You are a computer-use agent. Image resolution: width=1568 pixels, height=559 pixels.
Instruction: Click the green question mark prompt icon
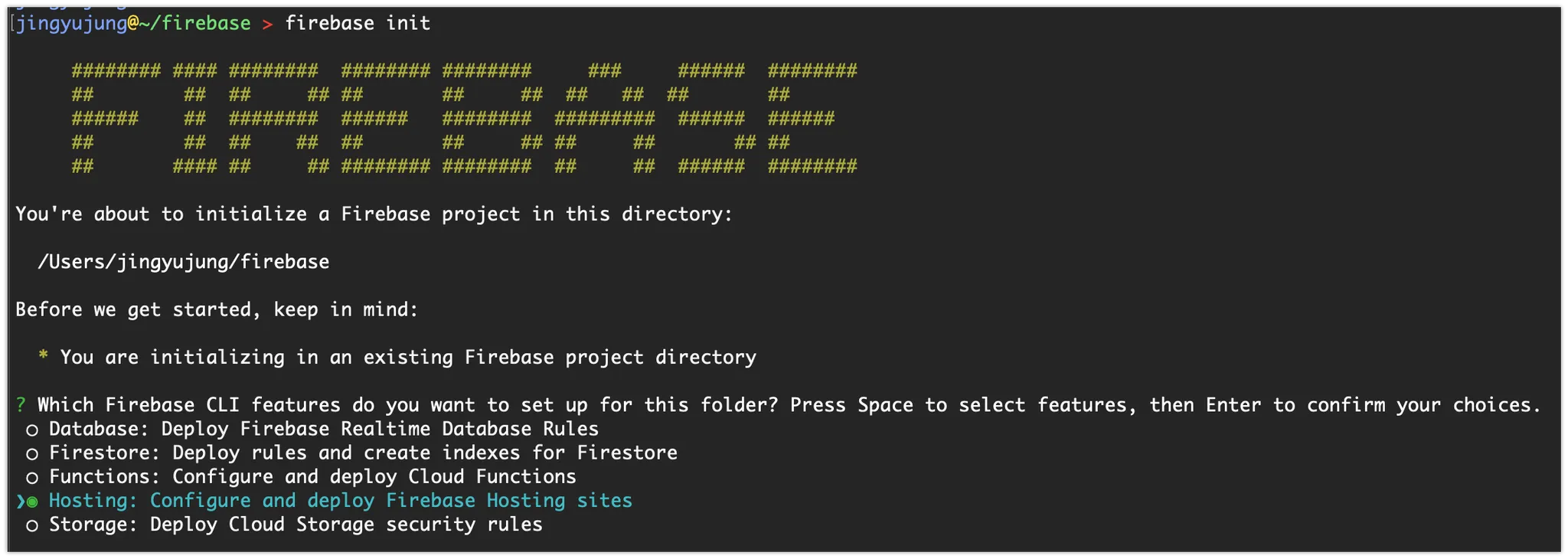(21, 405)
